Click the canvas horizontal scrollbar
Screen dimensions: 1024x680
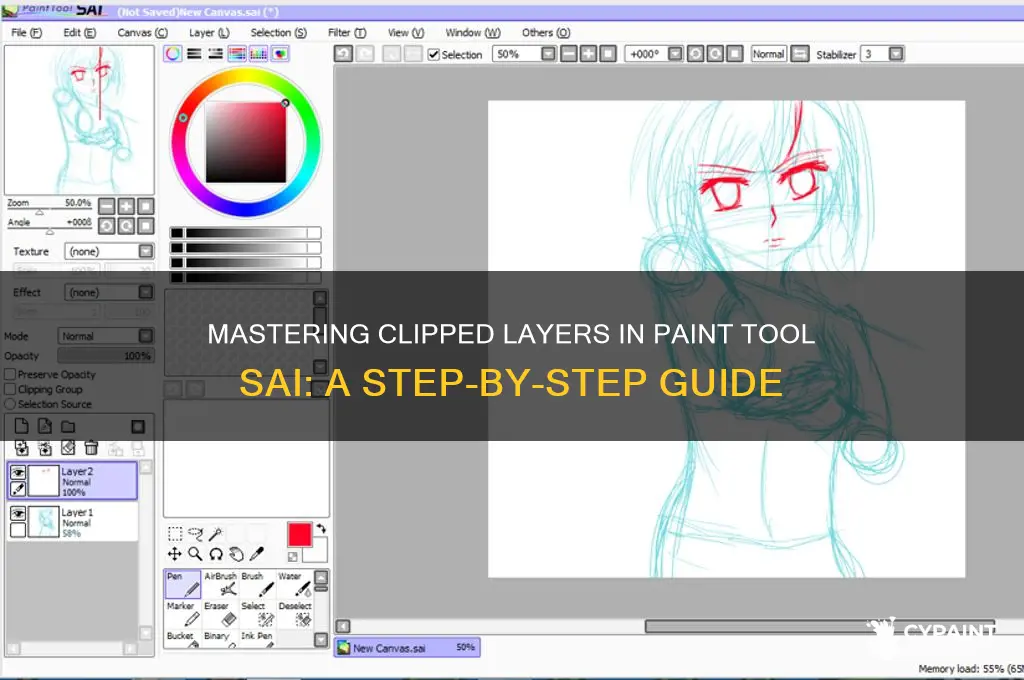[820, 626]
